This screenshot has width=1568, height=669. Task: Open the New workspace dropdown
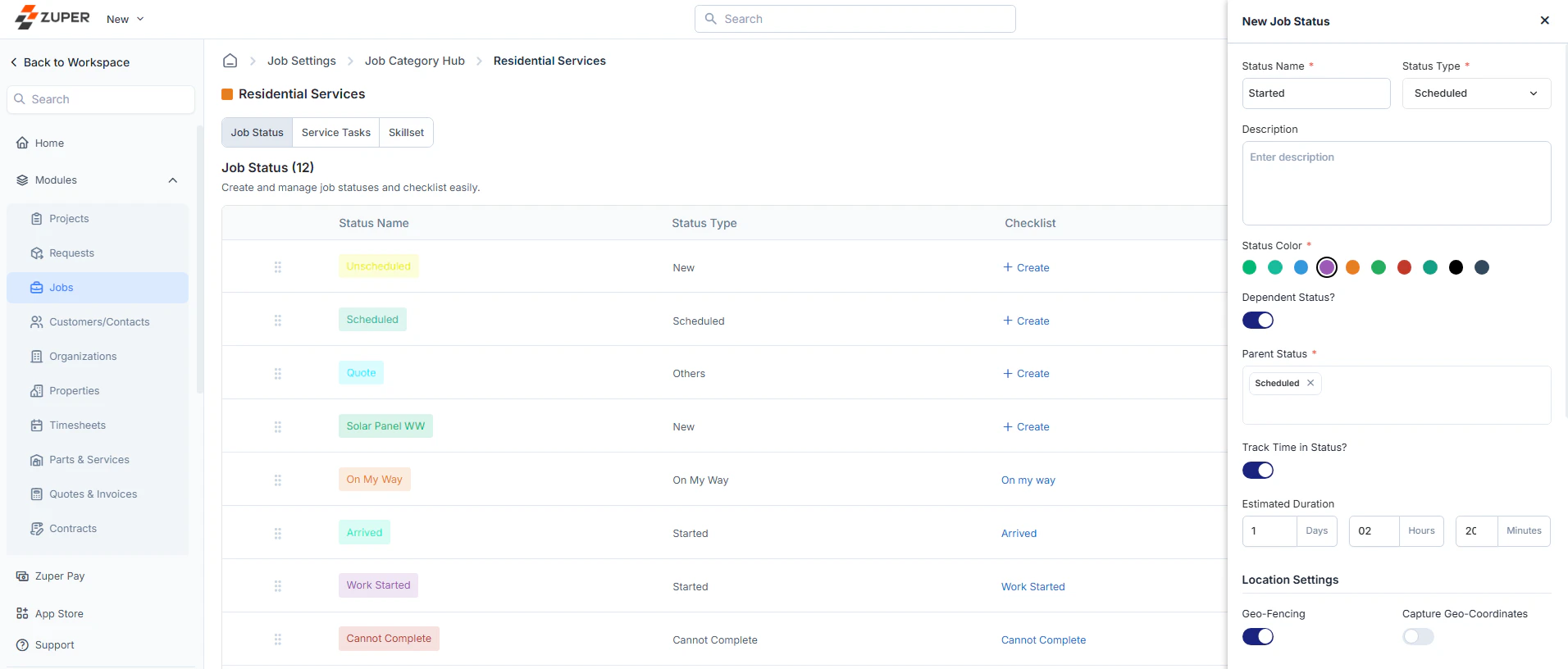tap(125, 19)
